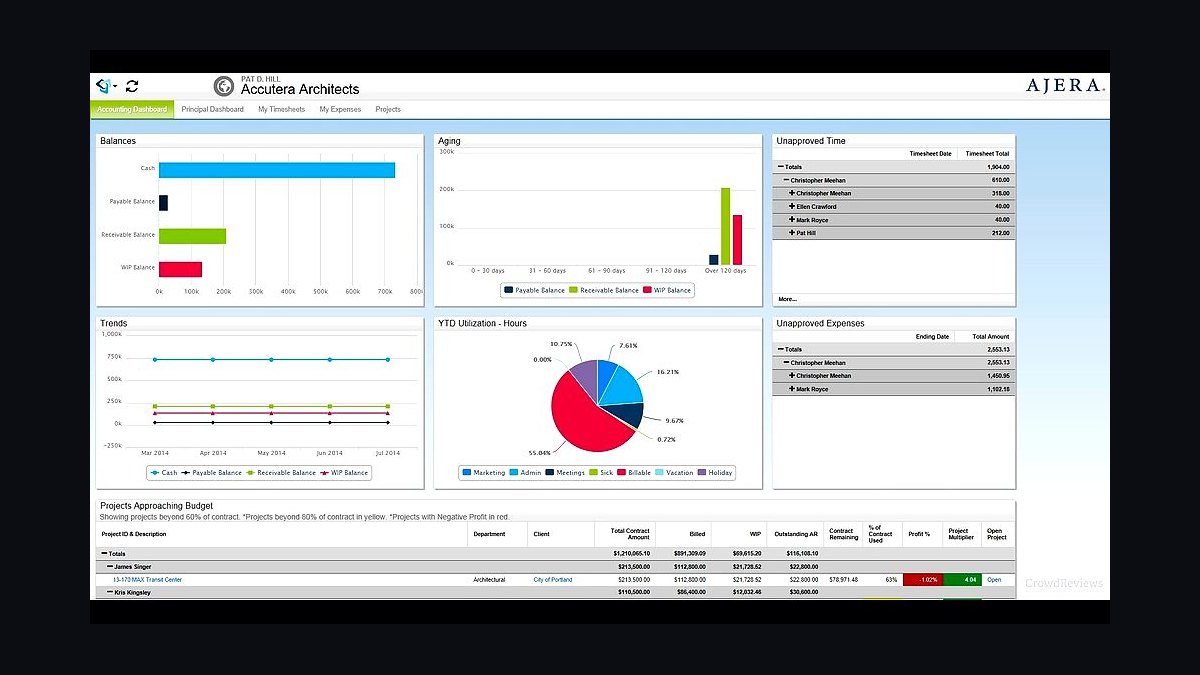Click the Timesheet Total column header
Viewport: 1200px width, 675px height.
pyautogui.click(x=987, y=154)
